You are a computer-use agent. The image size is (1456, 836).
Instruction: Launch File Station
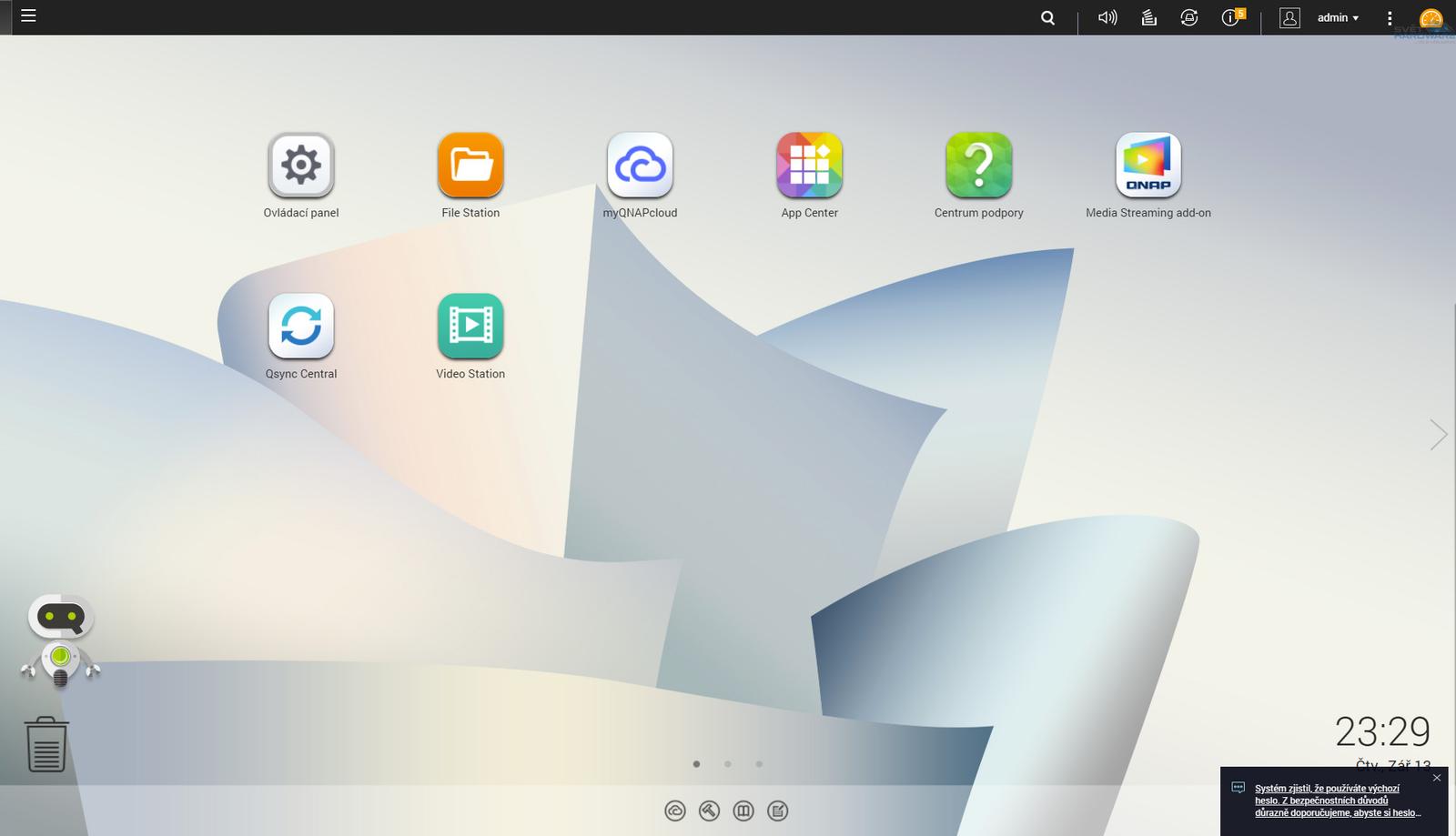(470, 166)
